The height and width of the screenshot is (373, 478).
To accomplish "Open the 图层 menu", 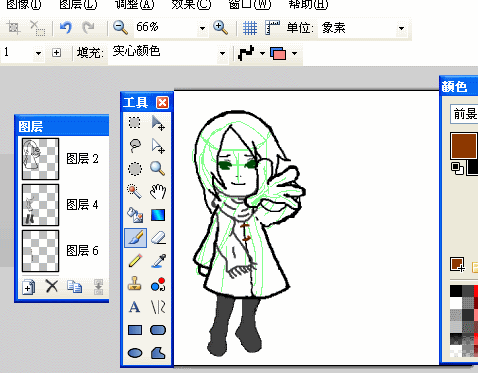I will (x=78, y=4).
